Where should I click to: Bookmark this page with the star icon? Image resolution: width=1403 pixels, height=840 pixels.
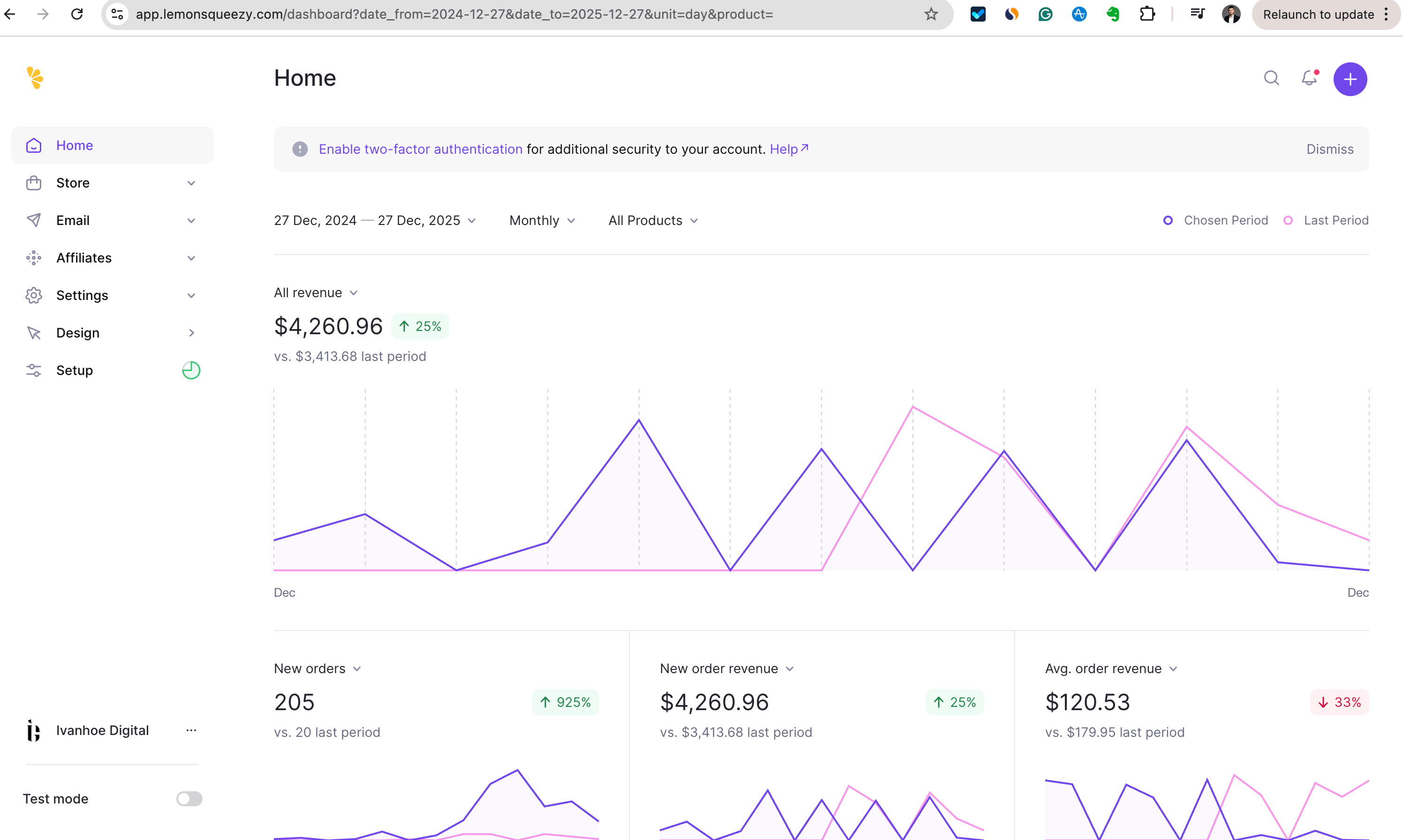pyautogui.click(x=931, y=14)
